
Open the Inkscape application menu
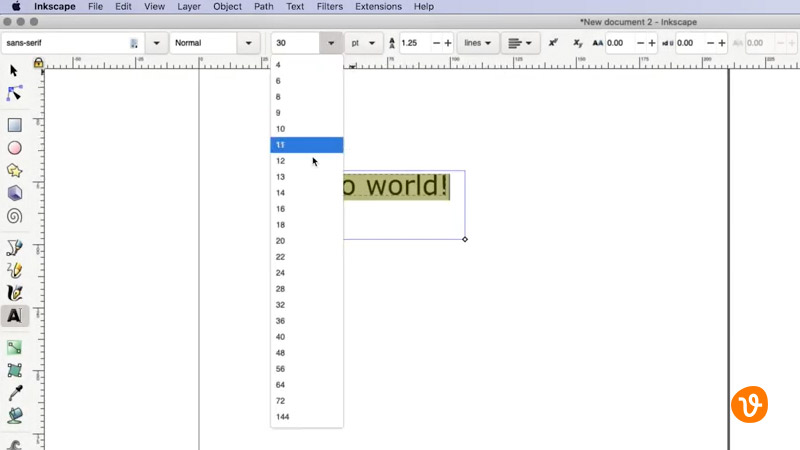tap(55, 7)
